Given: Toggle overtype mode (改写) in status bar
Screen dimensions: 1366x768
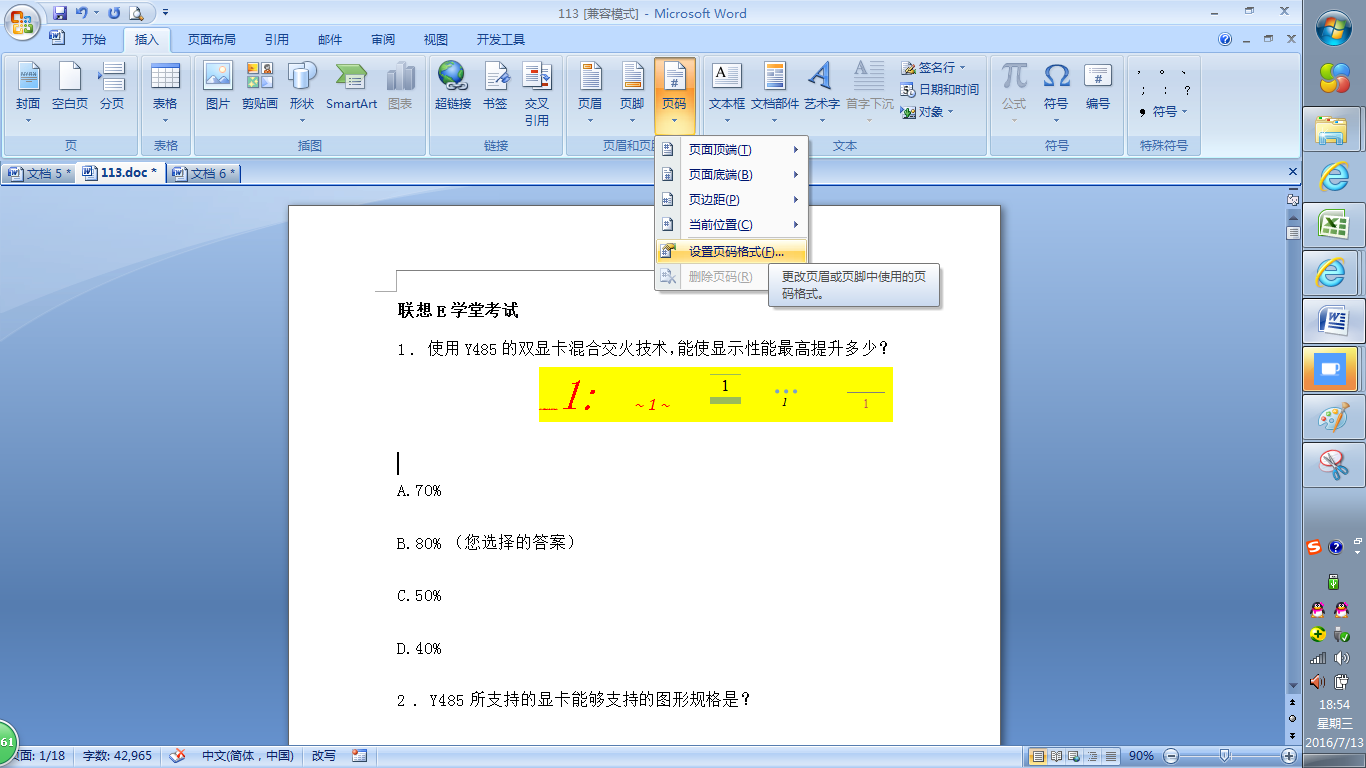Looking at the screenshot, I should (x=324, y=756).
